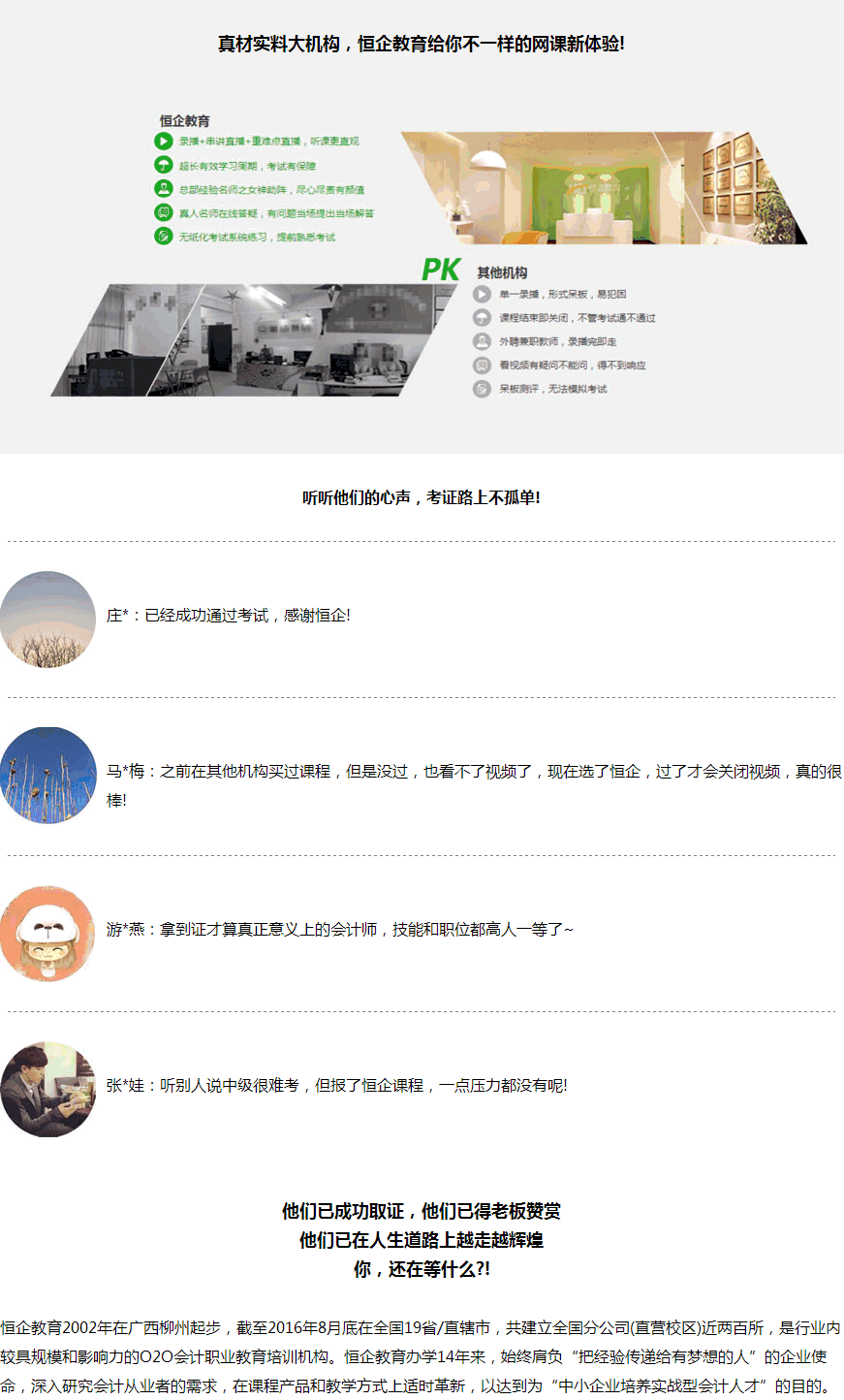Click the text 外聘兼职教师，录播完即走

tap(558, 341)
